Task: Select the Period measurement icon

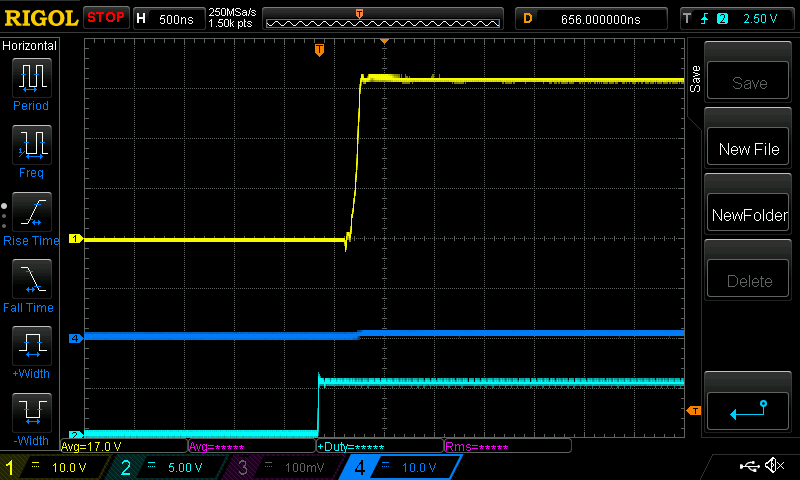Action: (x=31, y=76)
